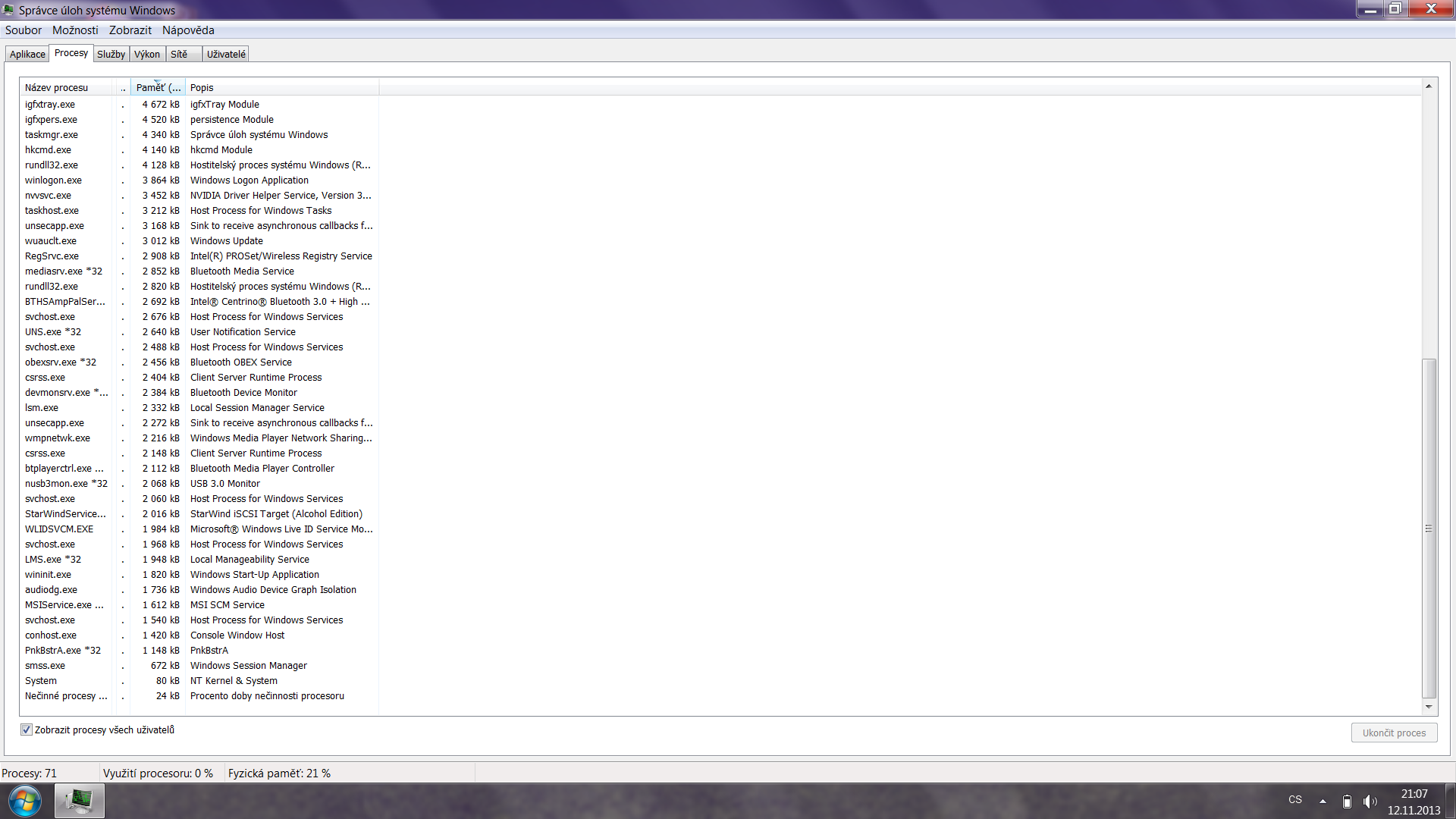This screenshot has width=1456, height=819.
Task: Click the process list scrollbar thumb
Action: pos(1429,528)
